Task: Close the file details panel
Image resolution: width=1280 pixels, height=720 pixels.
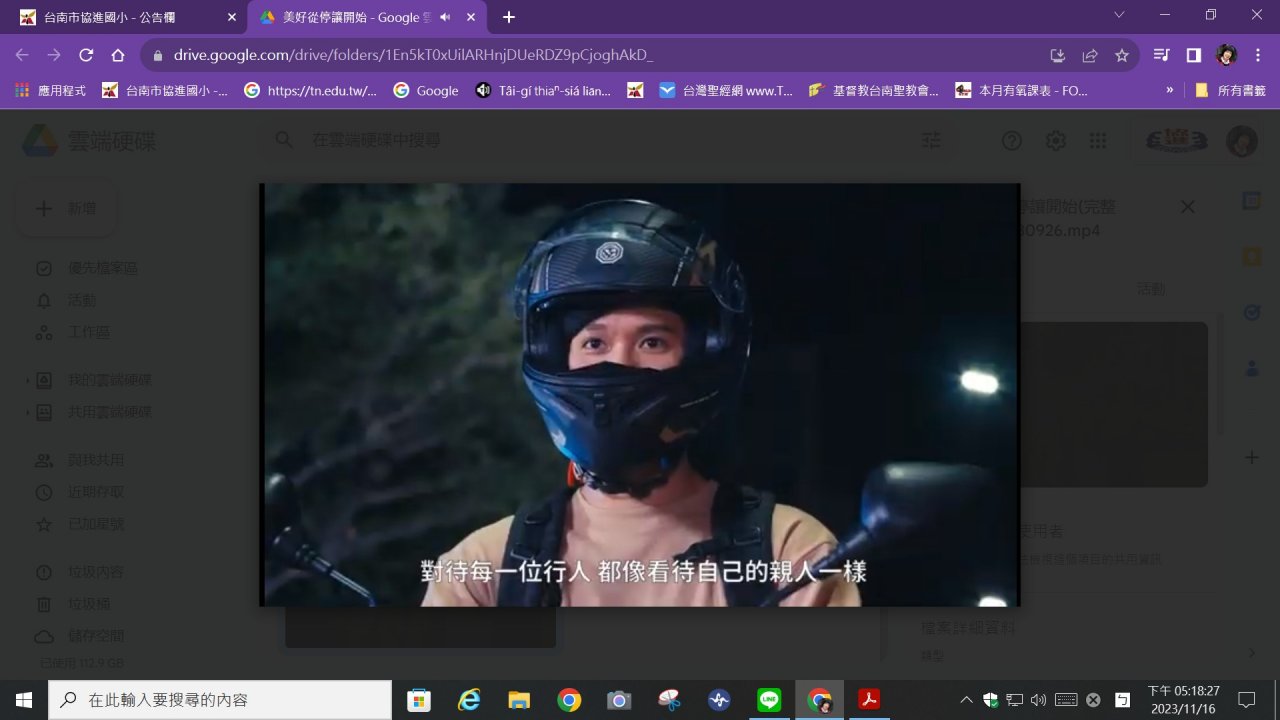Action: pyautogui.click(x=1187, y=207)
